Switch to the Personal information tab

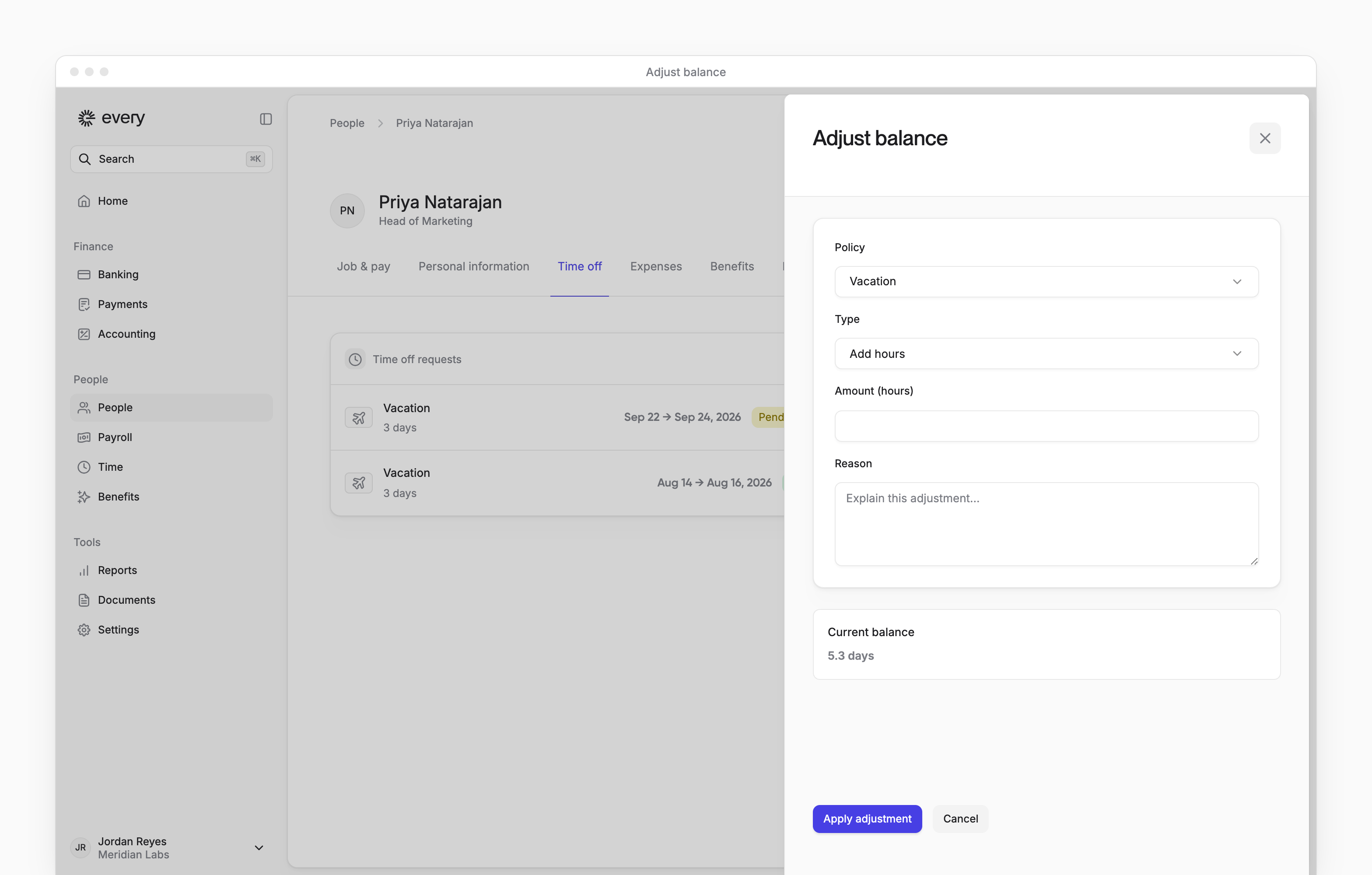point(473,266)
